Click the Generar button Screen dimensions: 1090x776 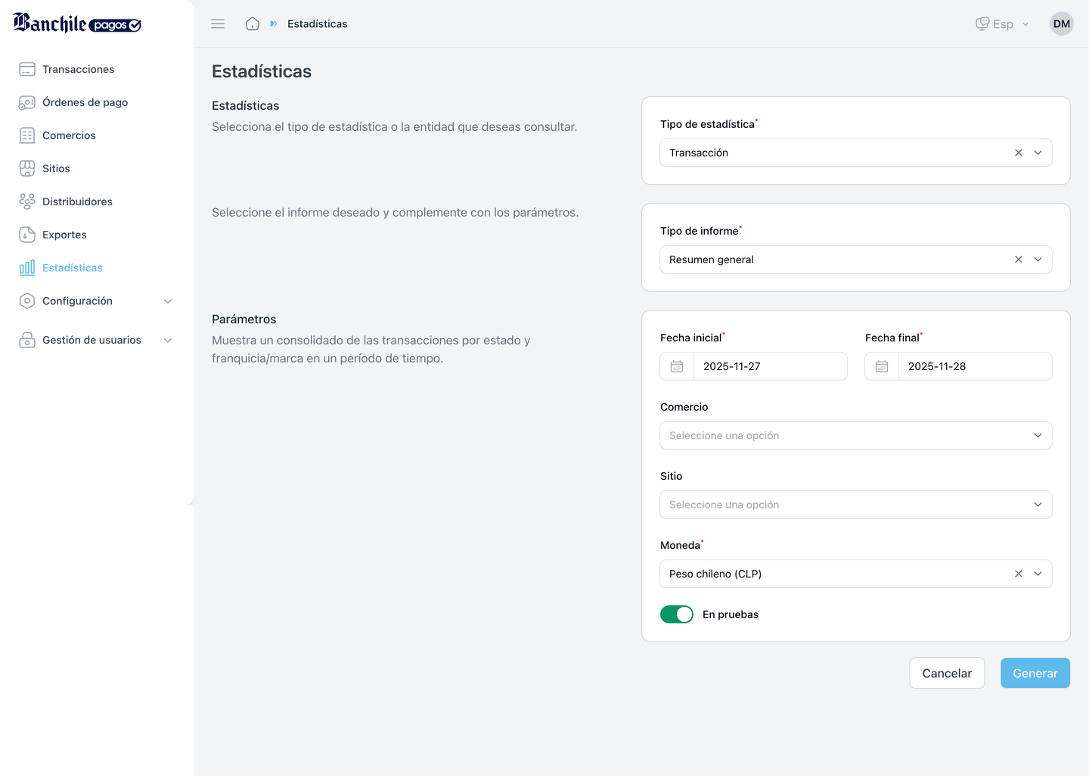coord(1035,673)
